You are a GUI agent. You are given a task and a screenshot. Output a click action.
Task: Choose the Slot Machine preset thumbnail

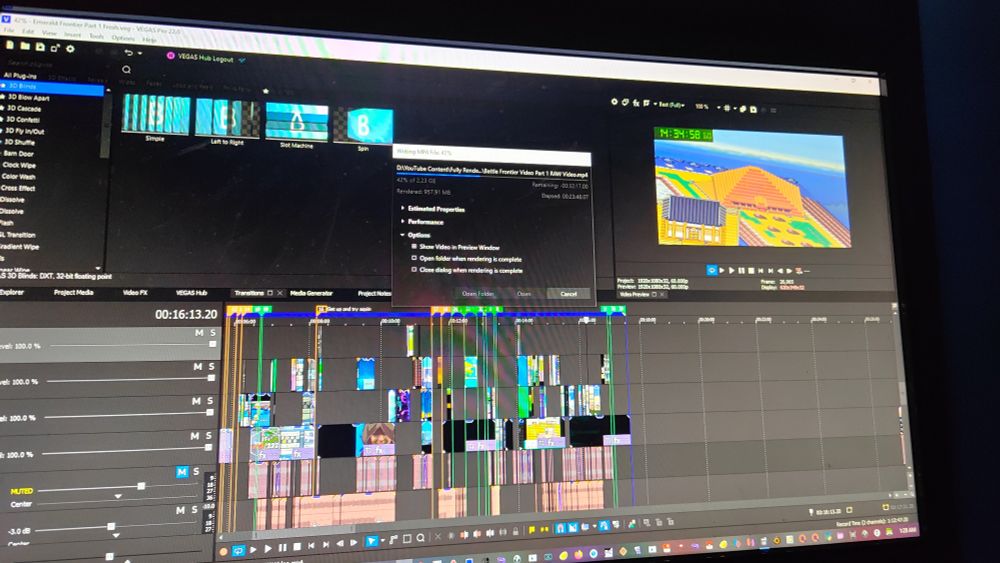click(297, 122)
